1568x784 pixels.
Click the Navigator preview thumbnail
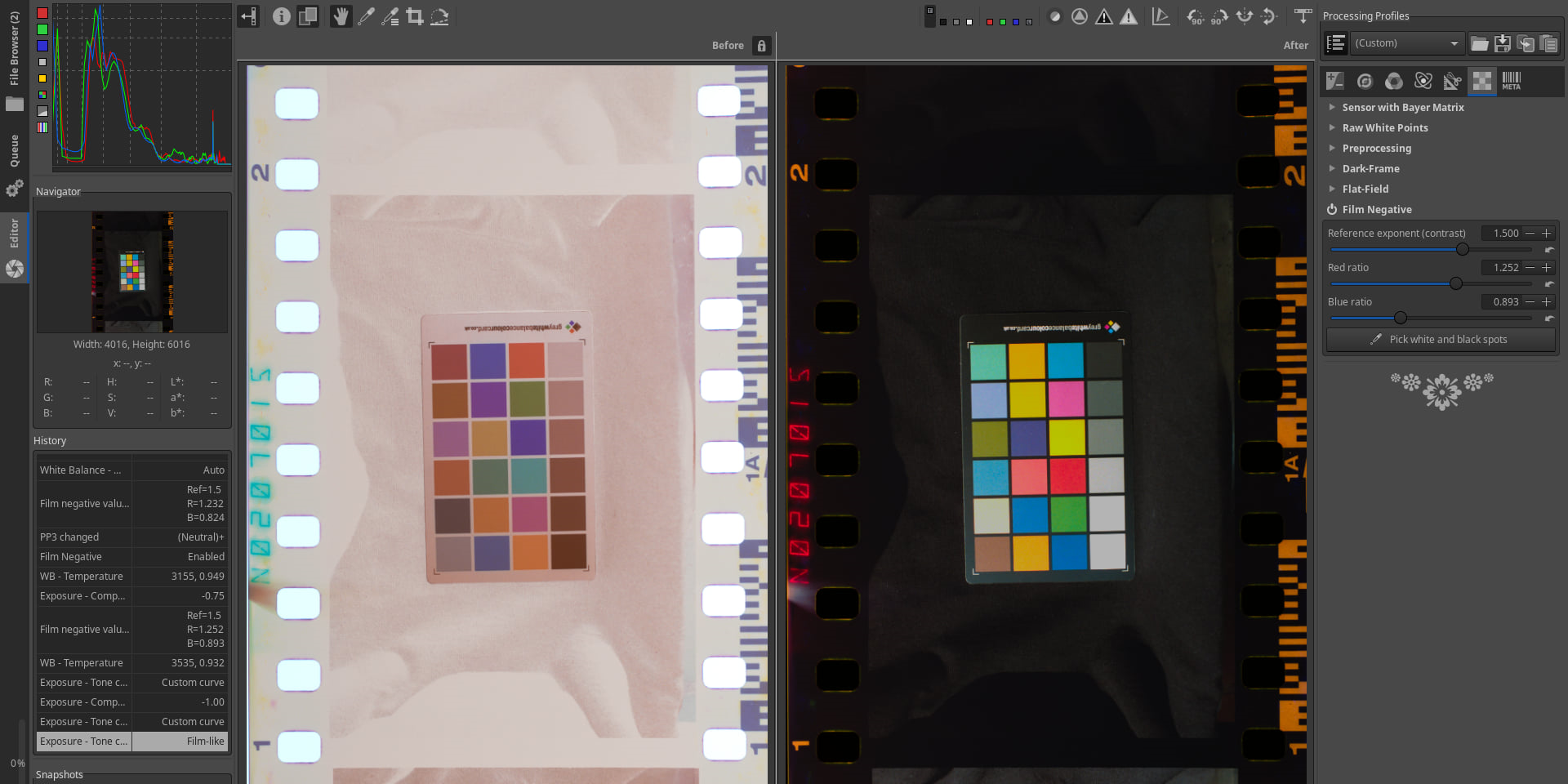(x=132, y=272)
